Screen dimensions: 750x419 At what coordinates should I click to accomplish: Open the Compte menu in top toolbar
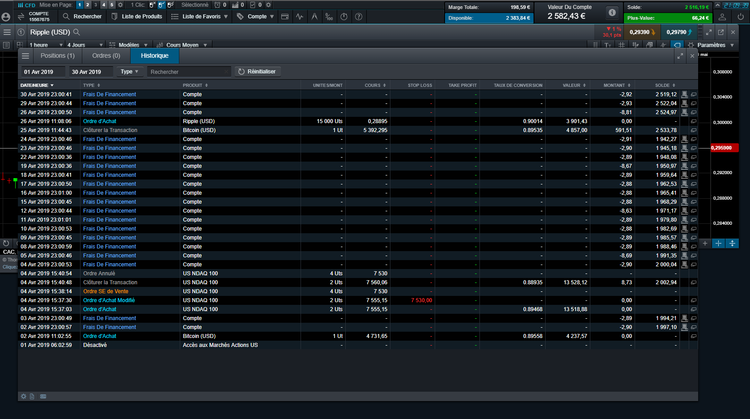point(261,17)
